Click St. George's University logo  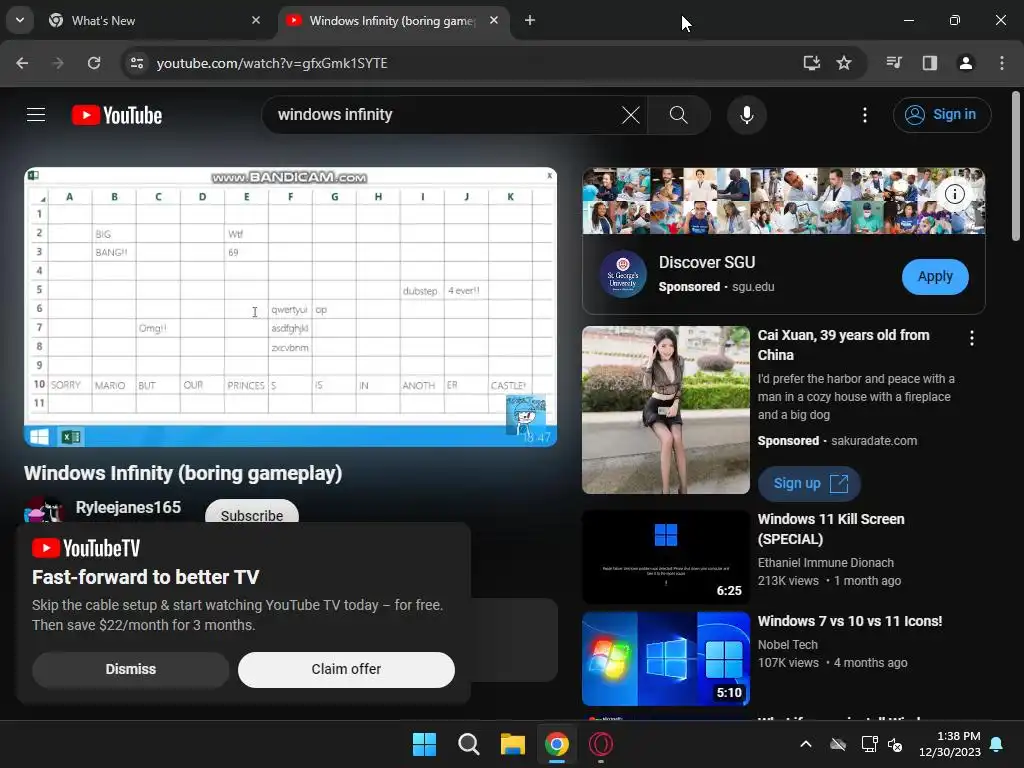[623, 274]
